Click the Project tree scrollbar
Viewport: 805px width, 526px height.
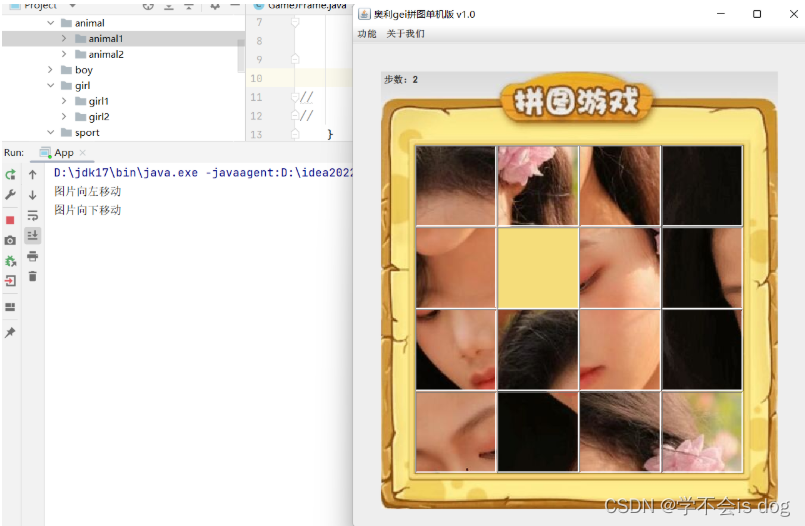click(241, 55)
